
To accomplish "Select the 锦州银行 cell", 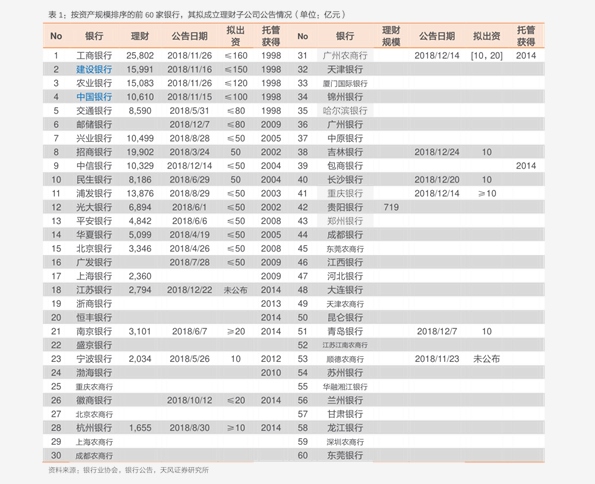I will point(345,97).
